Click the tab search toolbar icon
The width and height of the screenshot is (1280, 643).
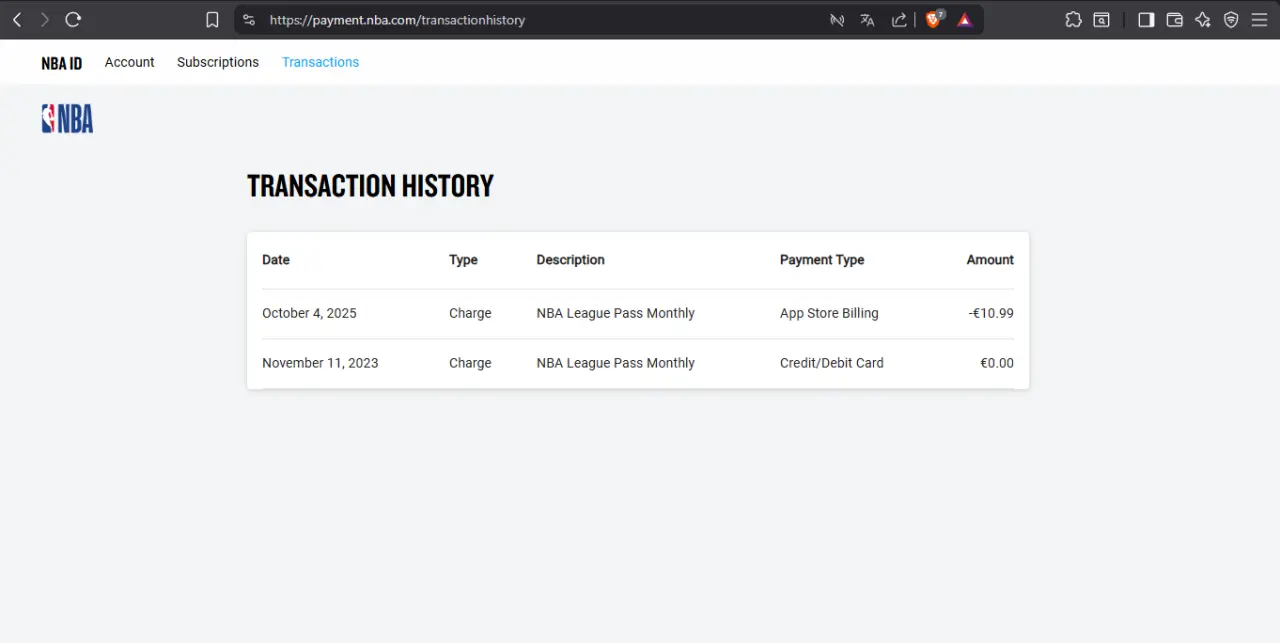pos(1101,20)
